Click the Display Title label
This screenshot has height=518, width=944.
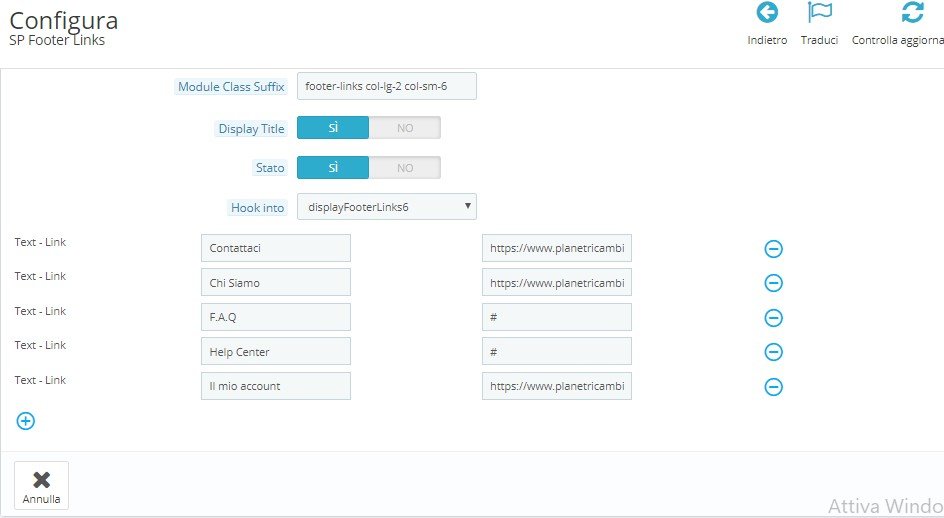click(x=251, y=129)
